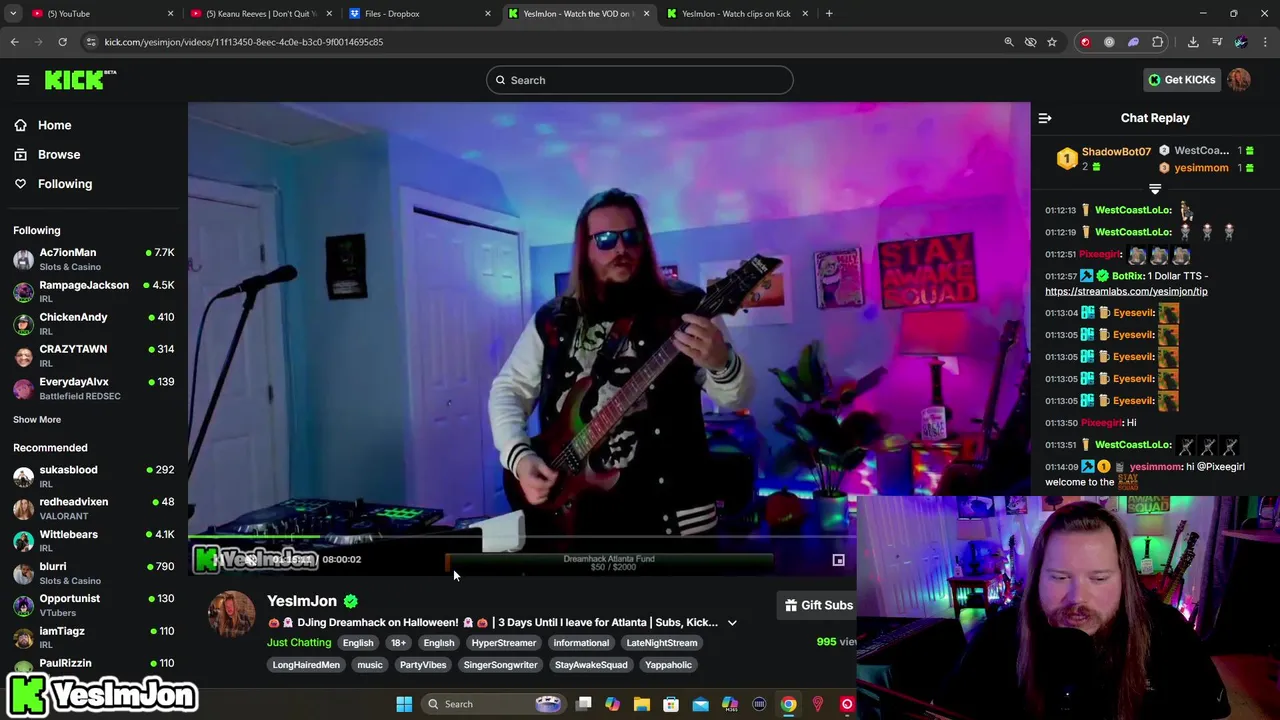Go to Home in sidebar

click(x=54, y=125)
